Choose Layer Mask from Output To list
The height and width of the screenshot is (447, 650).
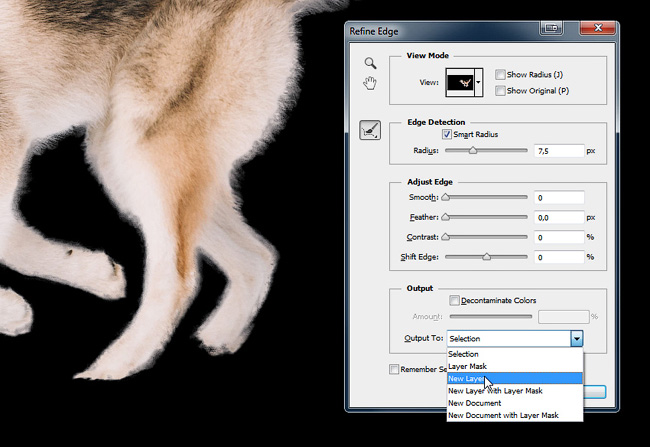click(x=515, y=366)
